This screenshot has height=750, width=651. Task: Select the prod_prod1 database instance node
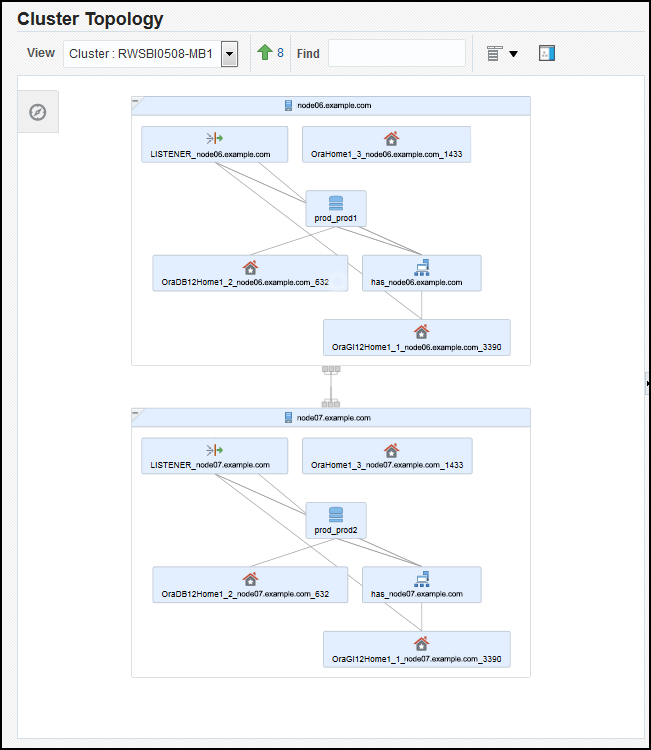coord(335,208)
